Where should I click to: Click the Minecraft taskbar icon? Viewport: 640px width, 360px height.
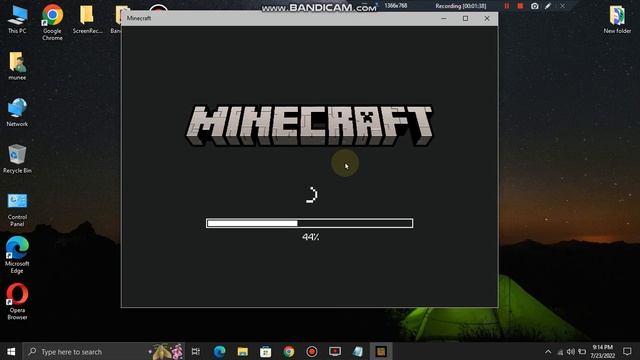pos(381,351)
